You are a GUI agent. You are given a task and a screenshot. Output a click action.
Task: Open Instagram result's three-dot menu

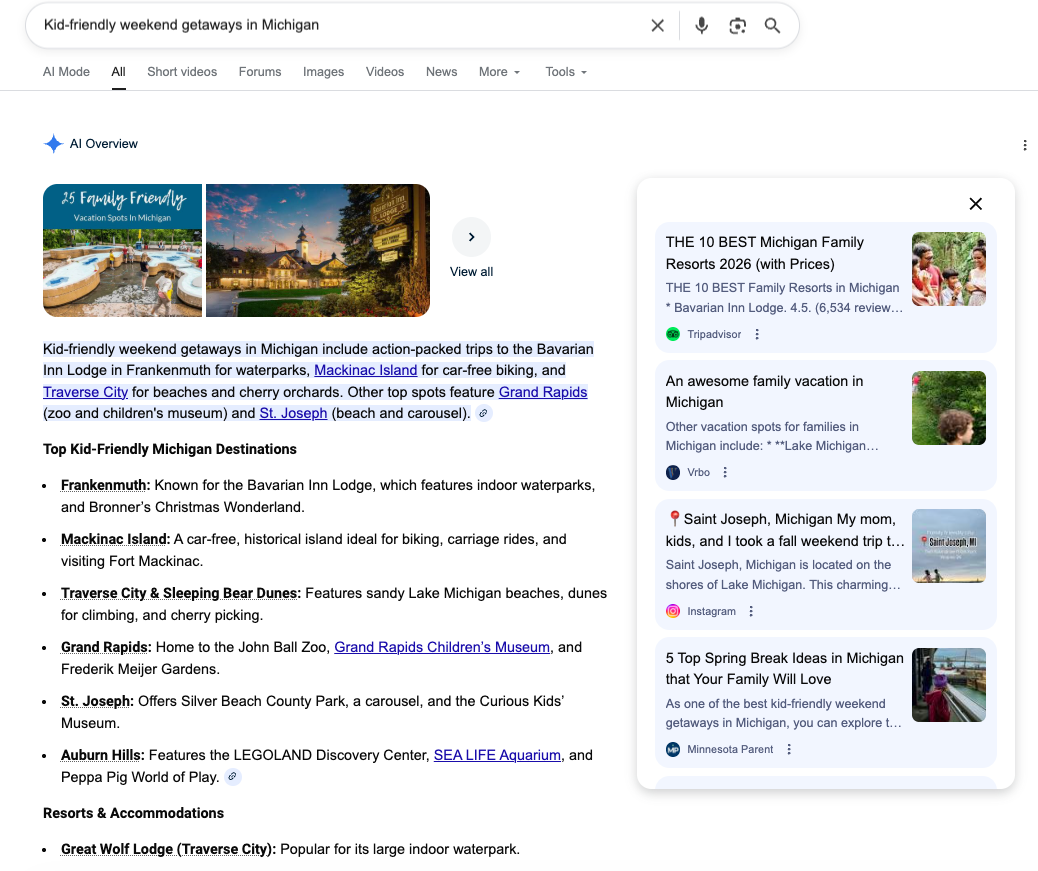tap(751, 611)
